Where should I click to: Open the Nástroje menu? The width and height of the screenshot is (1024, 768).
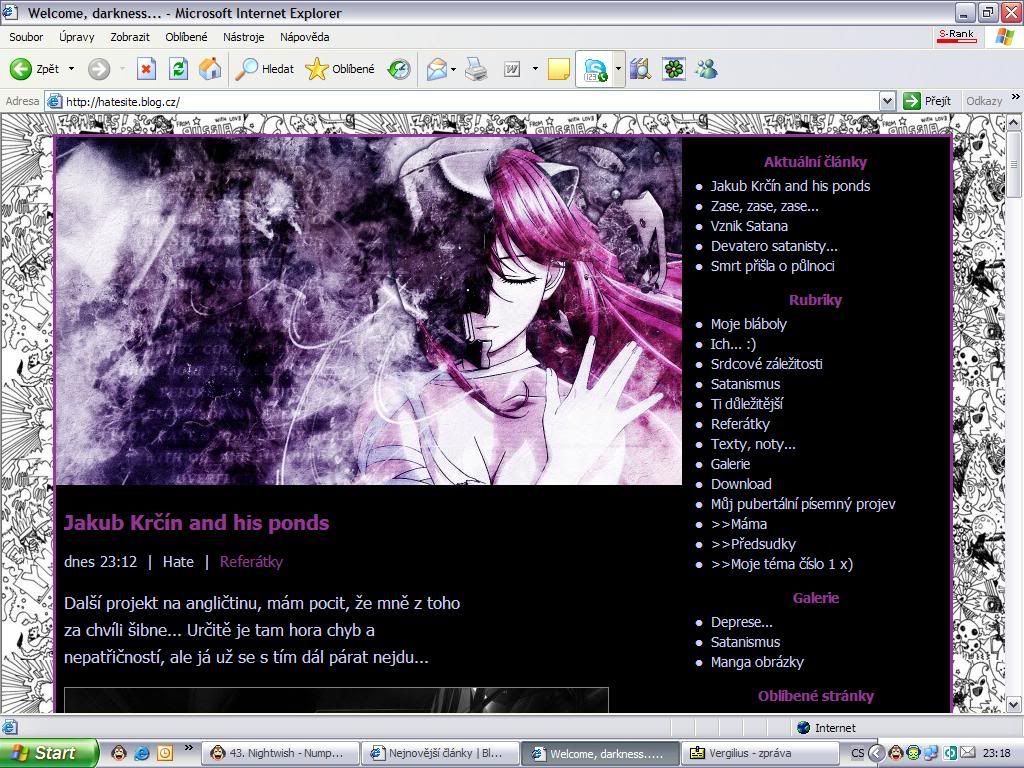tap(244, 37)
